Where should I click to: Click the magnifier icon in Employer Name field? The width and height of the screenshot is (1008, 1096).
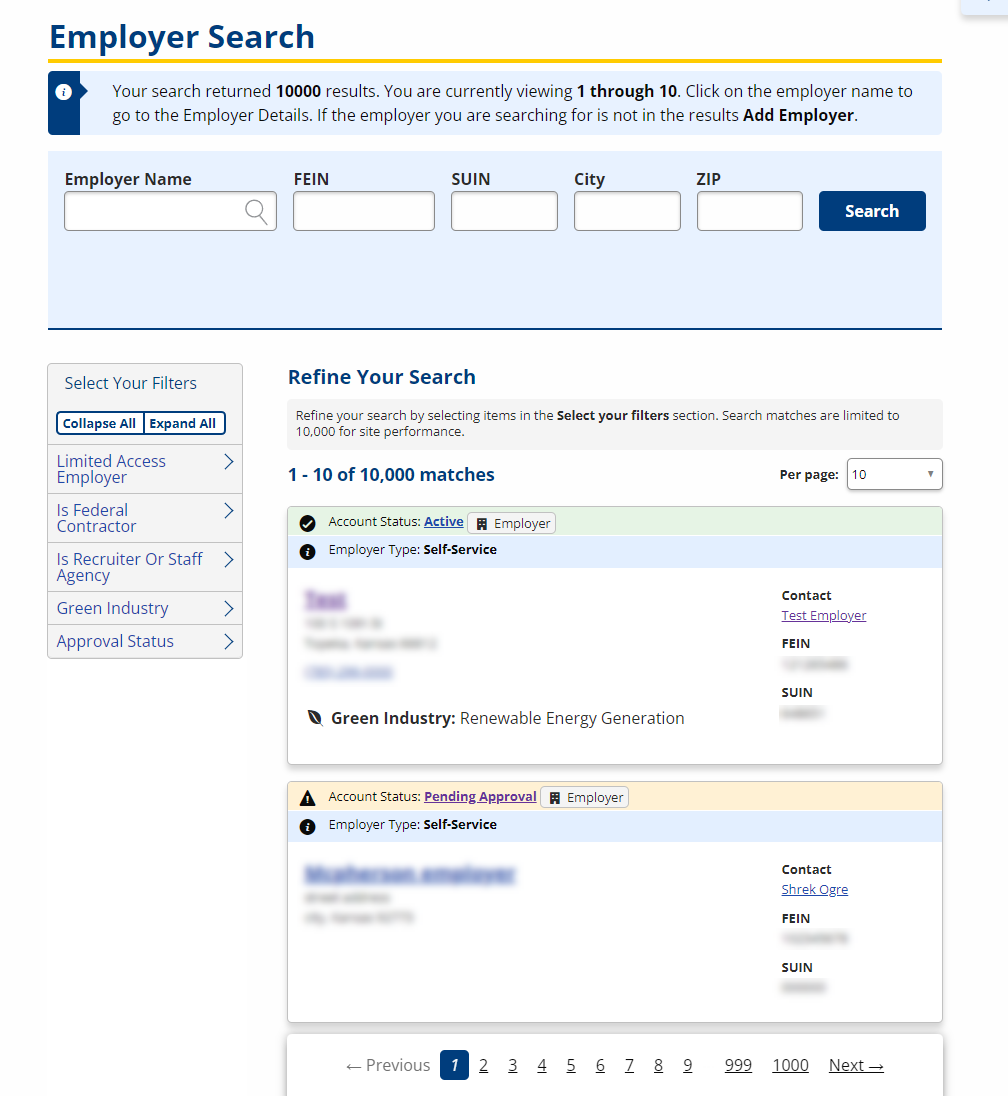[x=257, y=212]
